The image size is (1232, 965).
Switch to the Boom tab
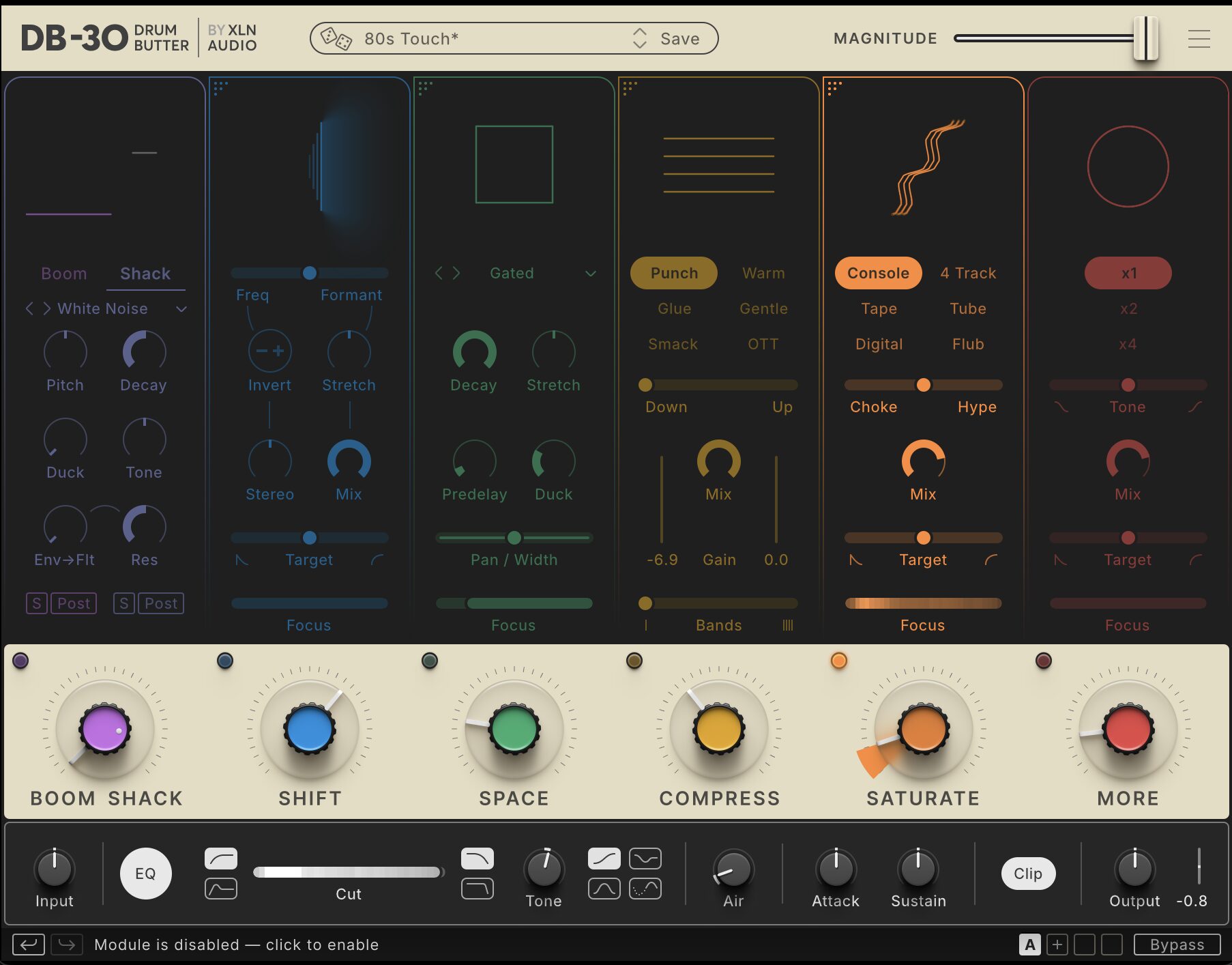click(x=64, y=274)
